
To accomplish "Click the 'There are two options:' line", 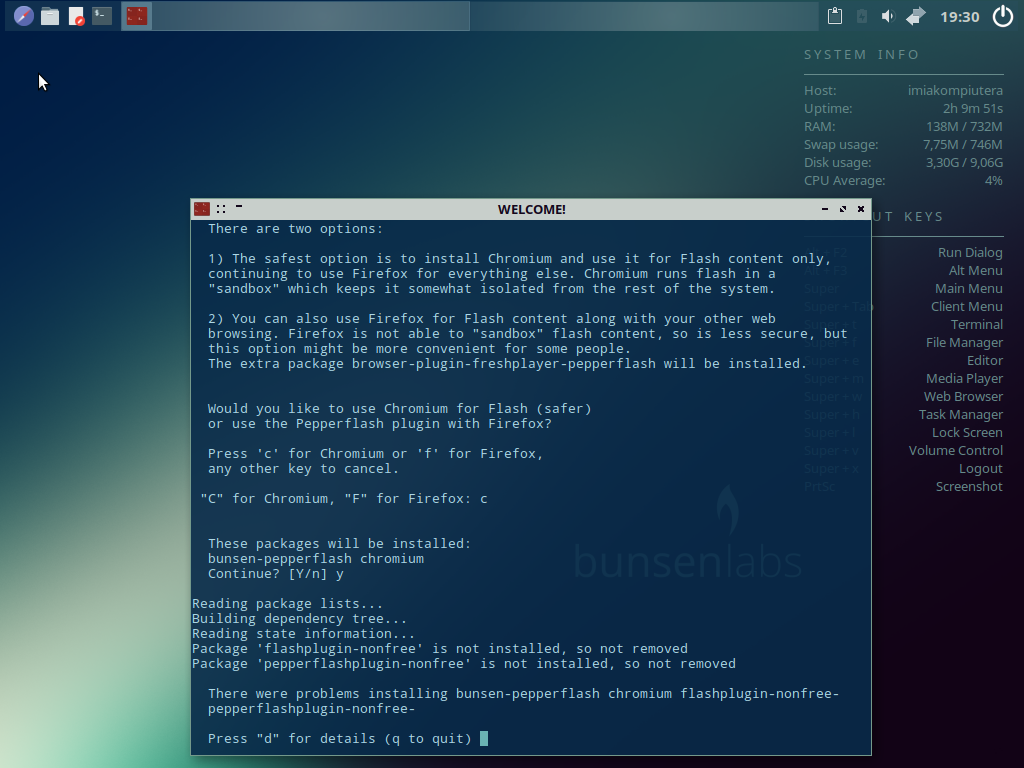I will [295, 229].
